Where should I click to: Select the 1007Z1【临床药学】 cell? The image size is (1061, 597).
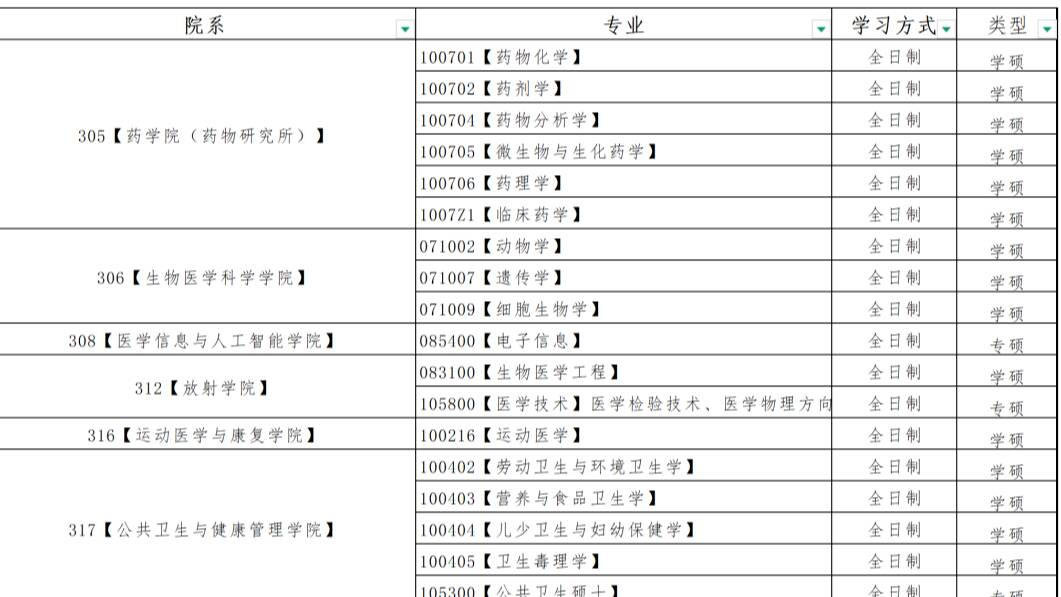(x=623, y=213)
